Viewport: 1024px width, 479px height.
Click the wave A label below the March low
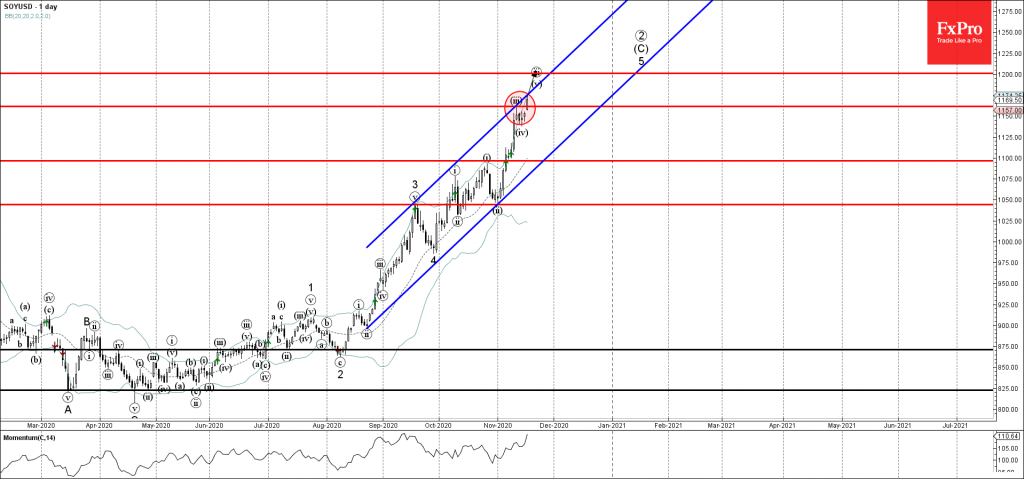pos(68,408)
